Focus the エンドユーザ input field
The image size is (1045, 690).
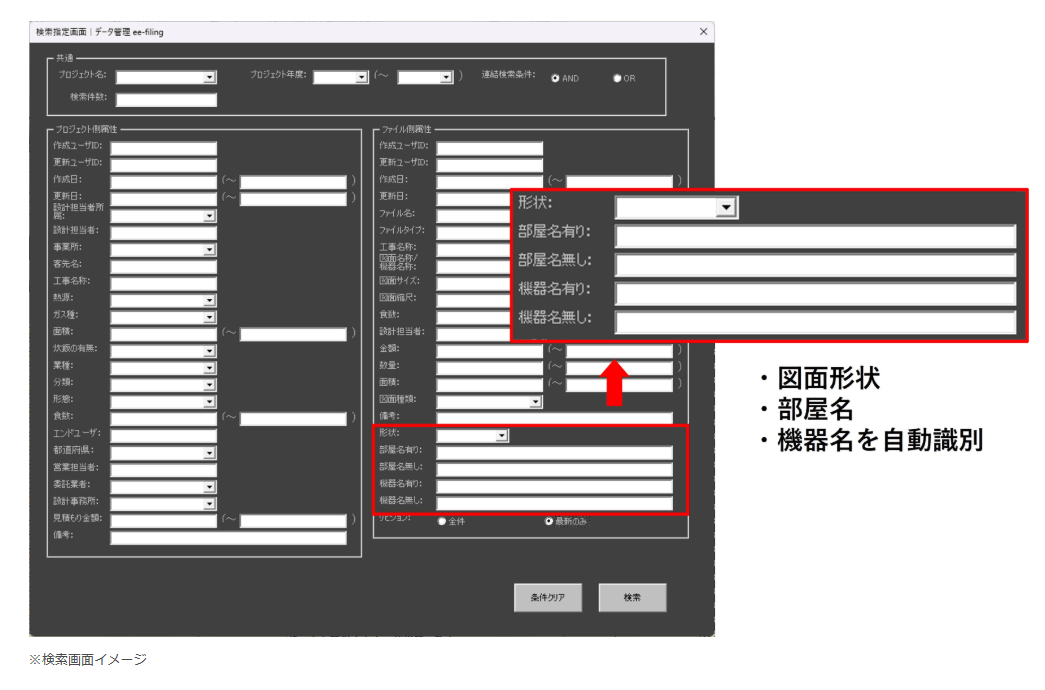coord(163,436)
